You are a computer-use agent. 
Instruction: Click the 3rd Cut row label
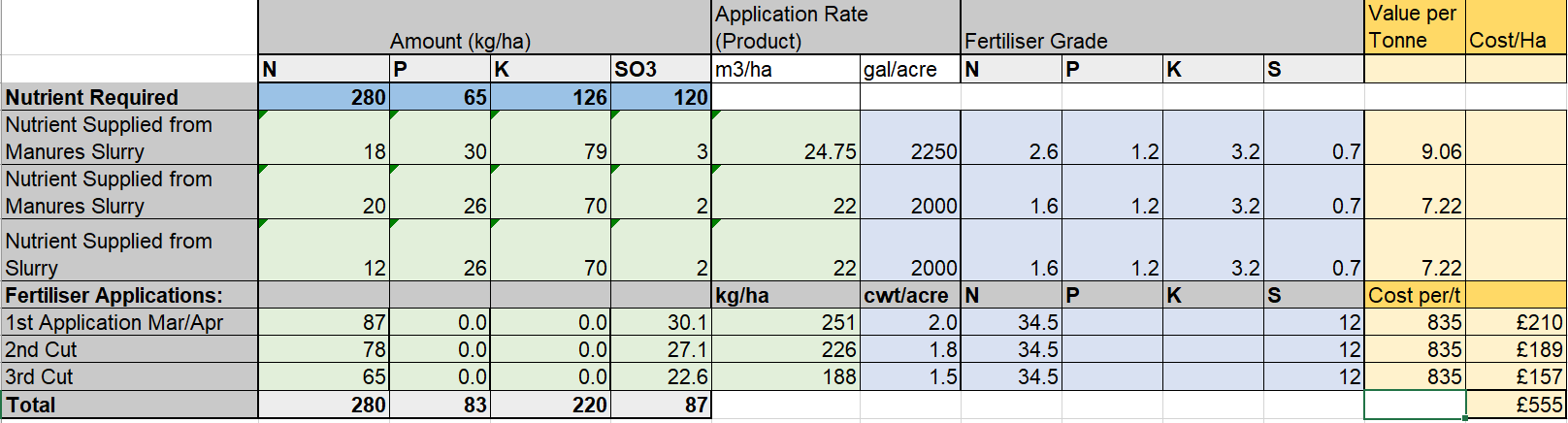129,376
